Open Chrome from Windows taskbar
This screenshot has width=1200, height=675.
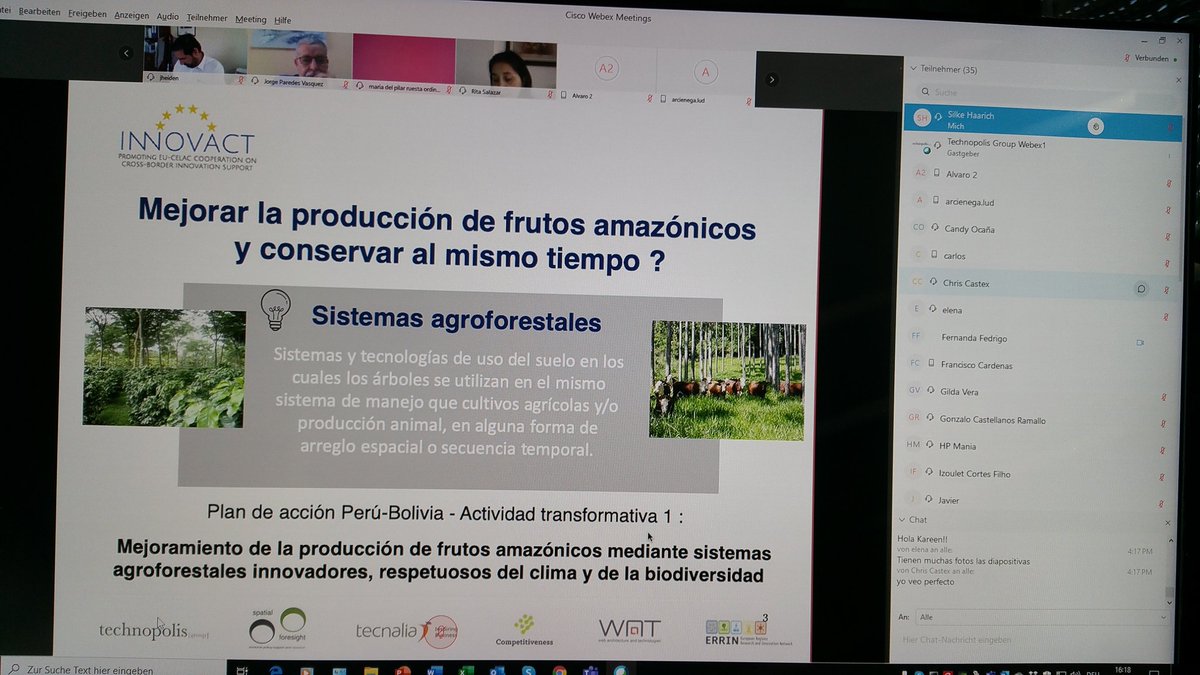pyautogui.click(x=560, y=671)
